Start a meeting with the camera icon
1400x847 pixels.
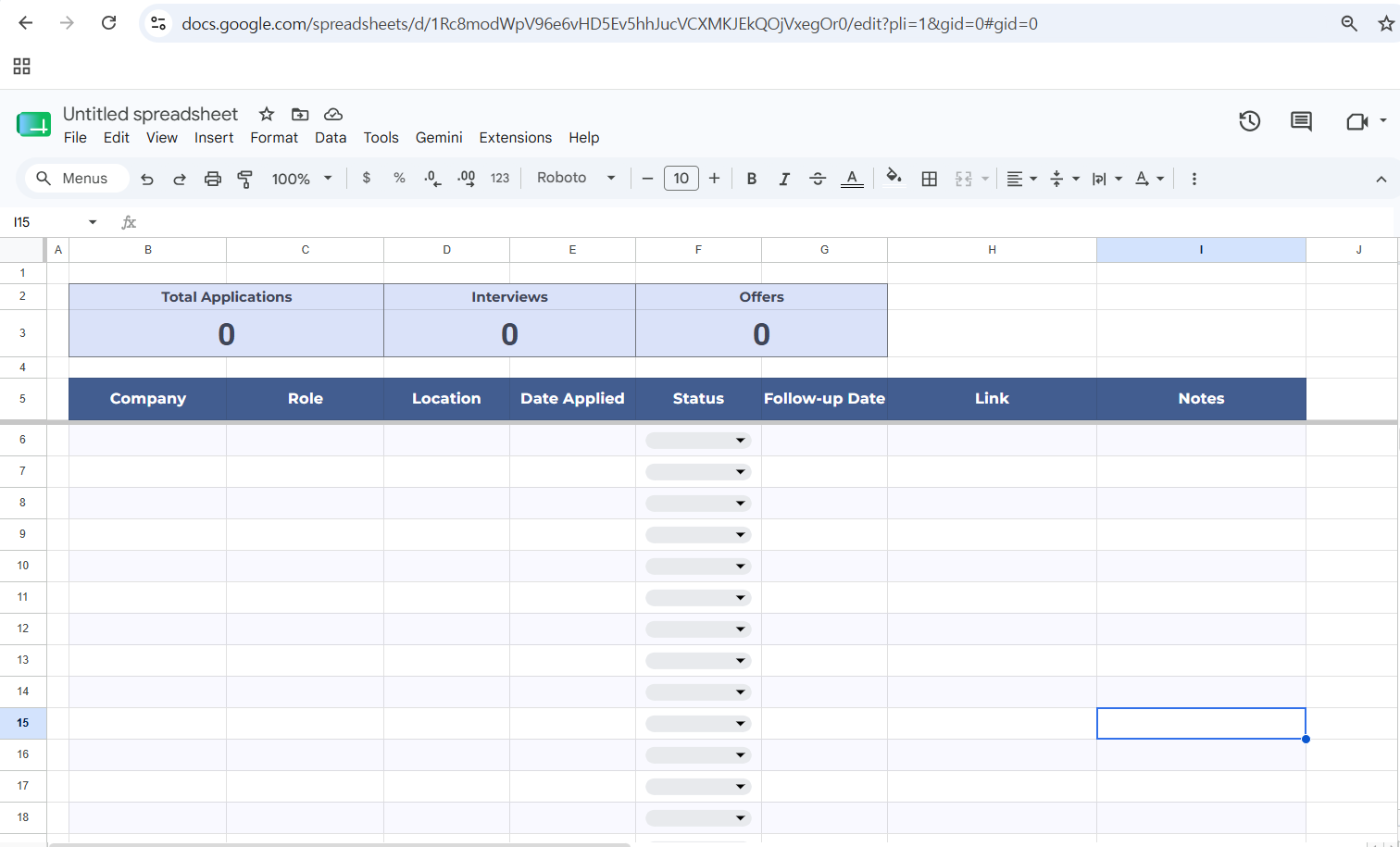[x=1356, y=121]
